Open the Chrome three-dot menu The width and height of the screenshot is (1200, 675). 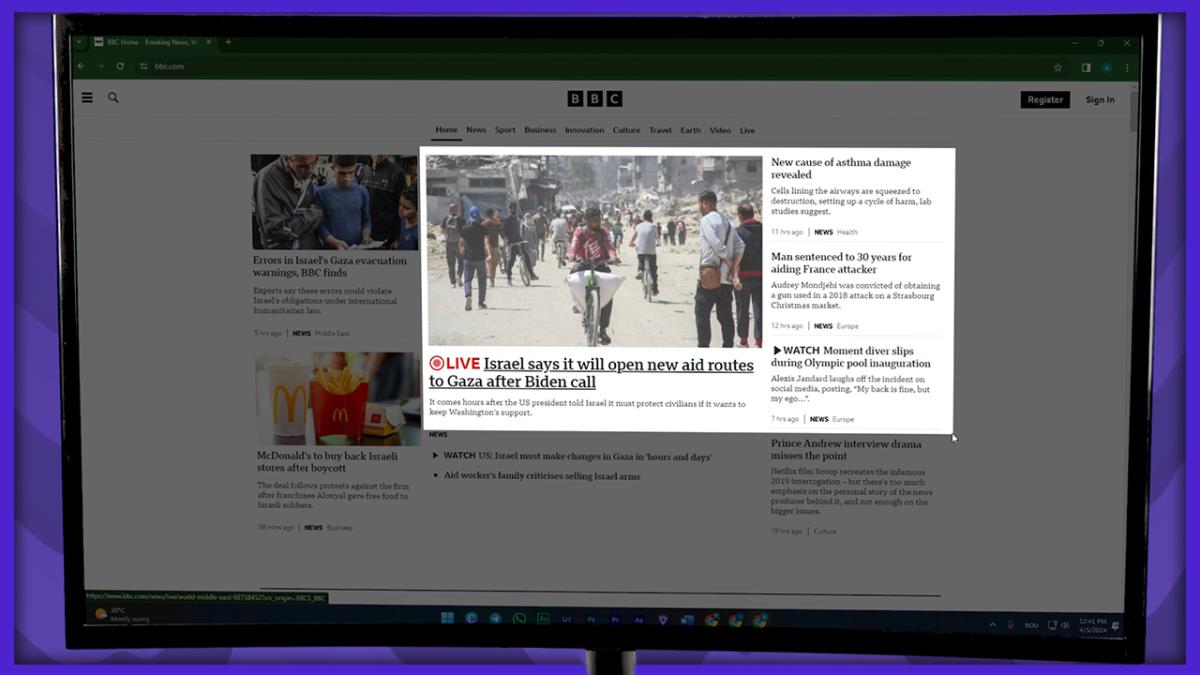click(1127, 68)
